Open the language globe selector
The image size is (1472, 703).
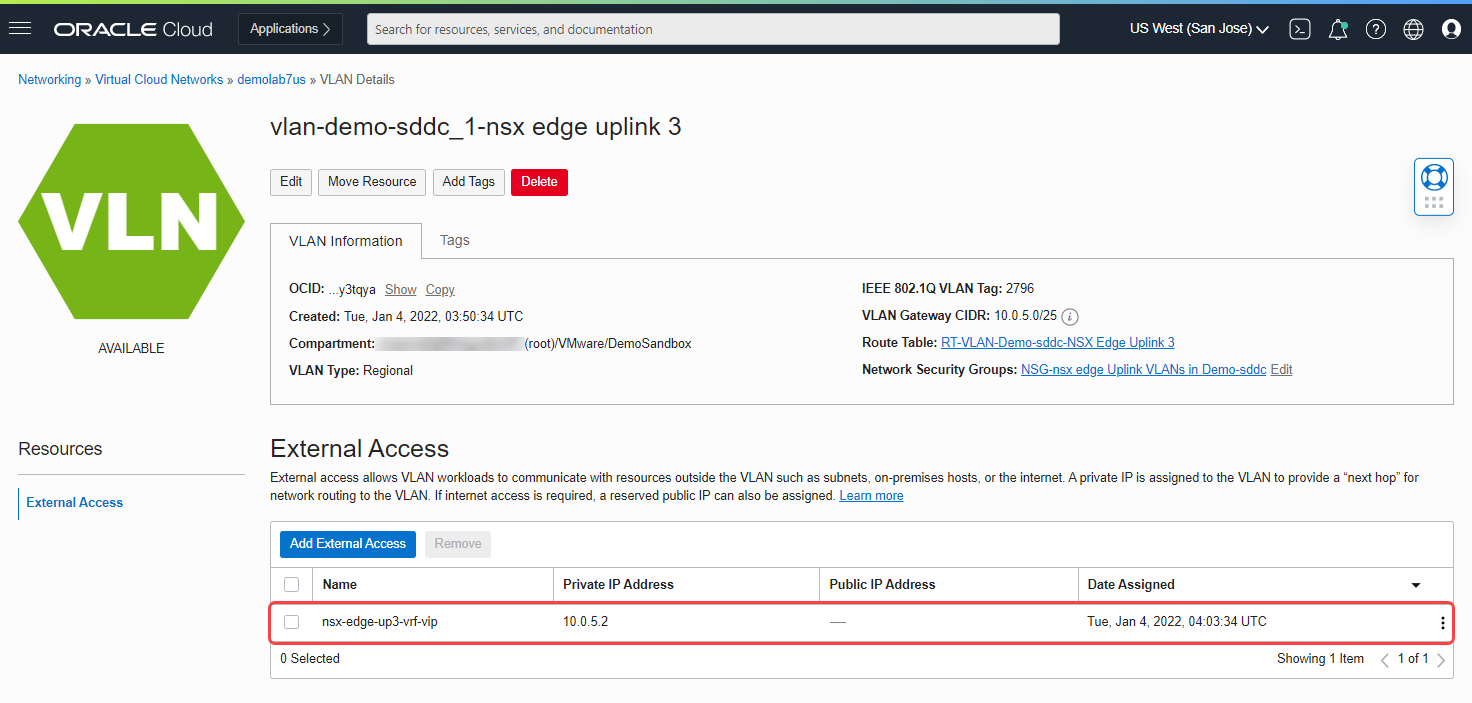[x=1413, y=29]
